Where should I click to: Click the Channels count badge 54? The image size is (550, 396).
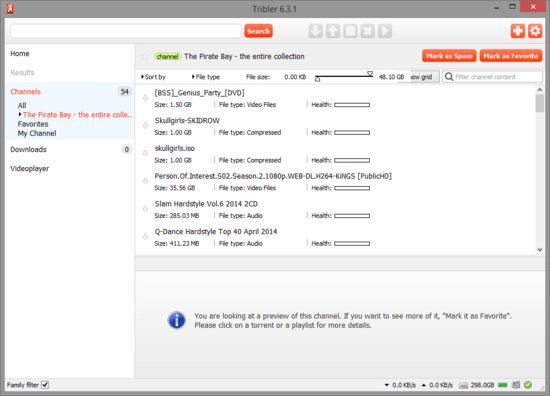125,92
